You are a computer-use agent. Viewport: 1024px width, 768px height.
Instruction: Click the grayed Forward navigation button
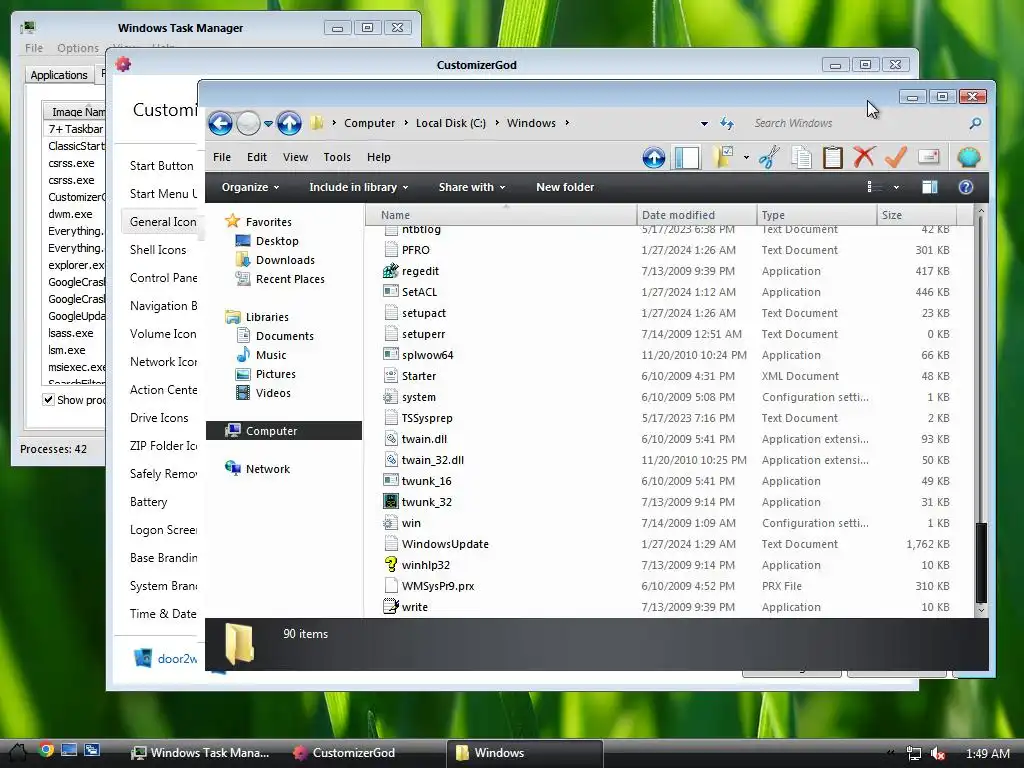tap(248, 123)
